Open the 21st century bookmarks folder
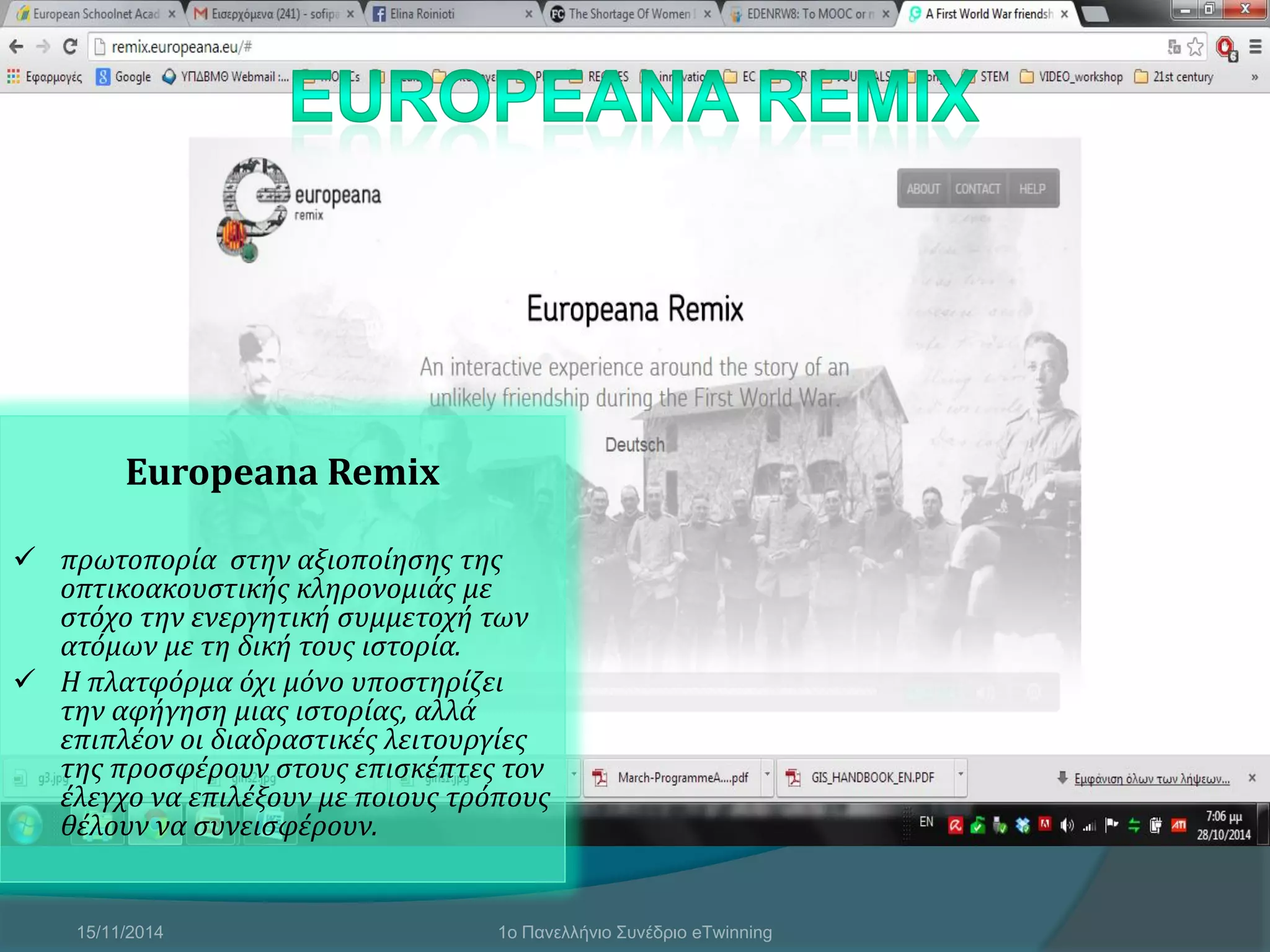 (x=1173, y=77)
